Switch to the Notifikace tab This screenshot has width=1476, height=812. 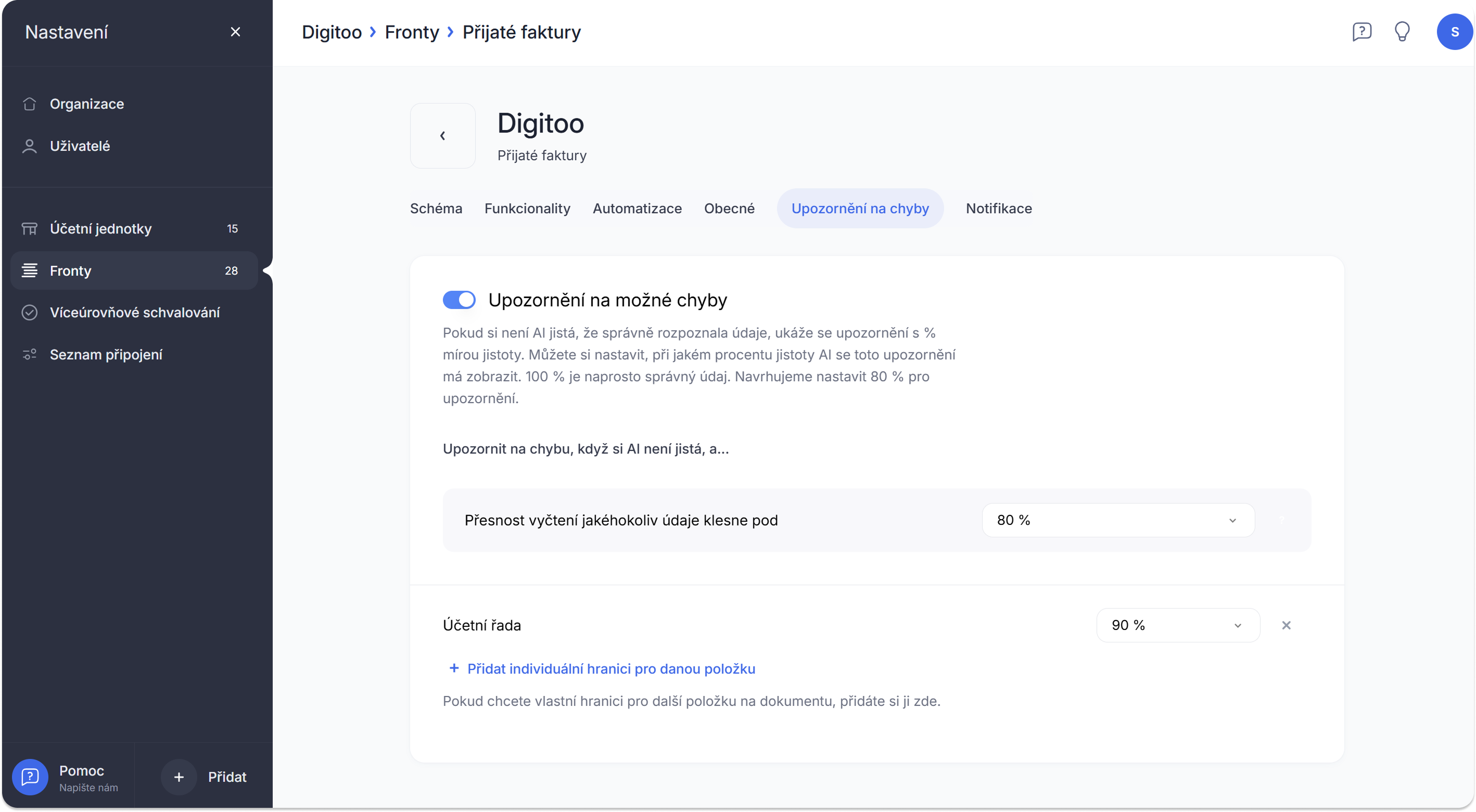tap(998, 209)
